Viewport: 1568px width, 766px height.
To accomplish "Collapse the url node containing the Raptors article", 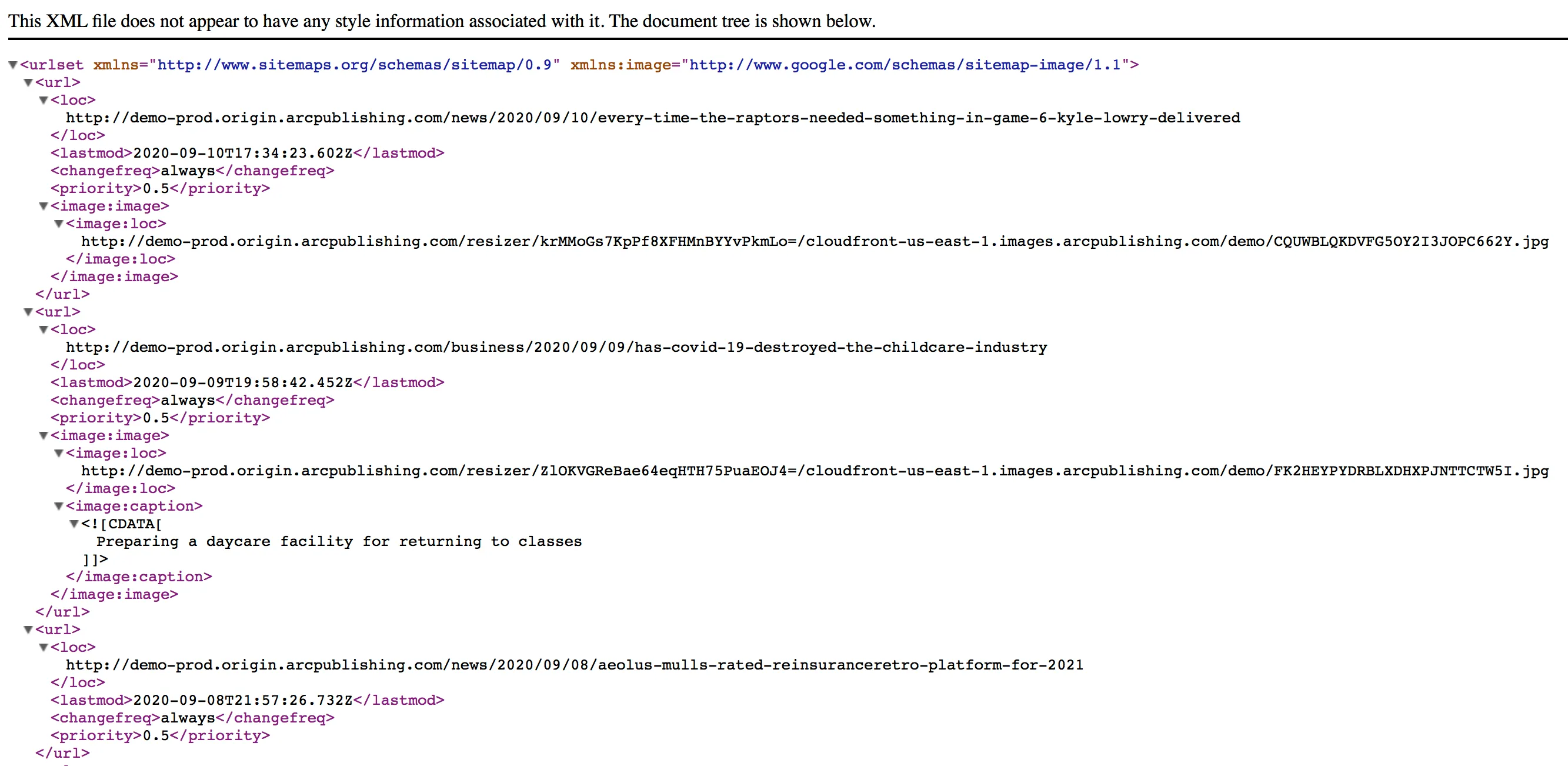I will [x=28, y=82].
